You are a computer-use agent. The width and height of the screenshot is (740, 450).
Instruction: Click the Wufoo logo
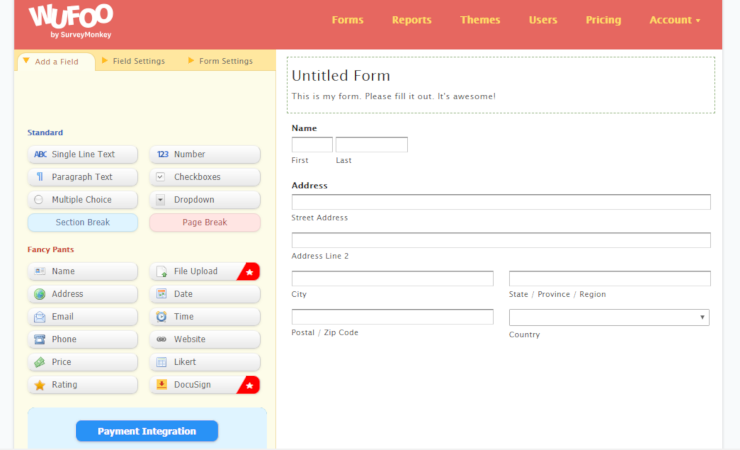coord(71,21)
